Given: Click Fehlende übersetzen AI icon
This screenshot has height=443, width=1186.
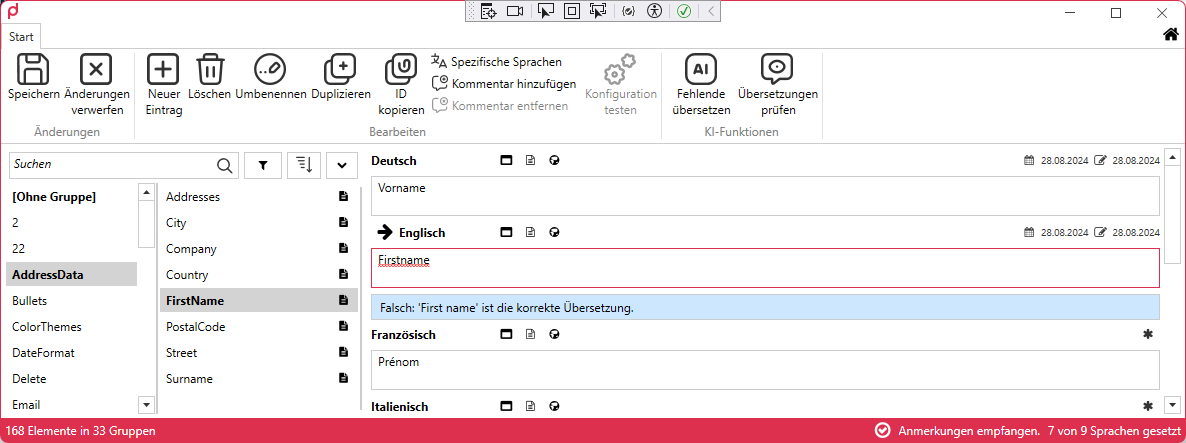Looking at the screenshot, I should click(x=701, y=70).
